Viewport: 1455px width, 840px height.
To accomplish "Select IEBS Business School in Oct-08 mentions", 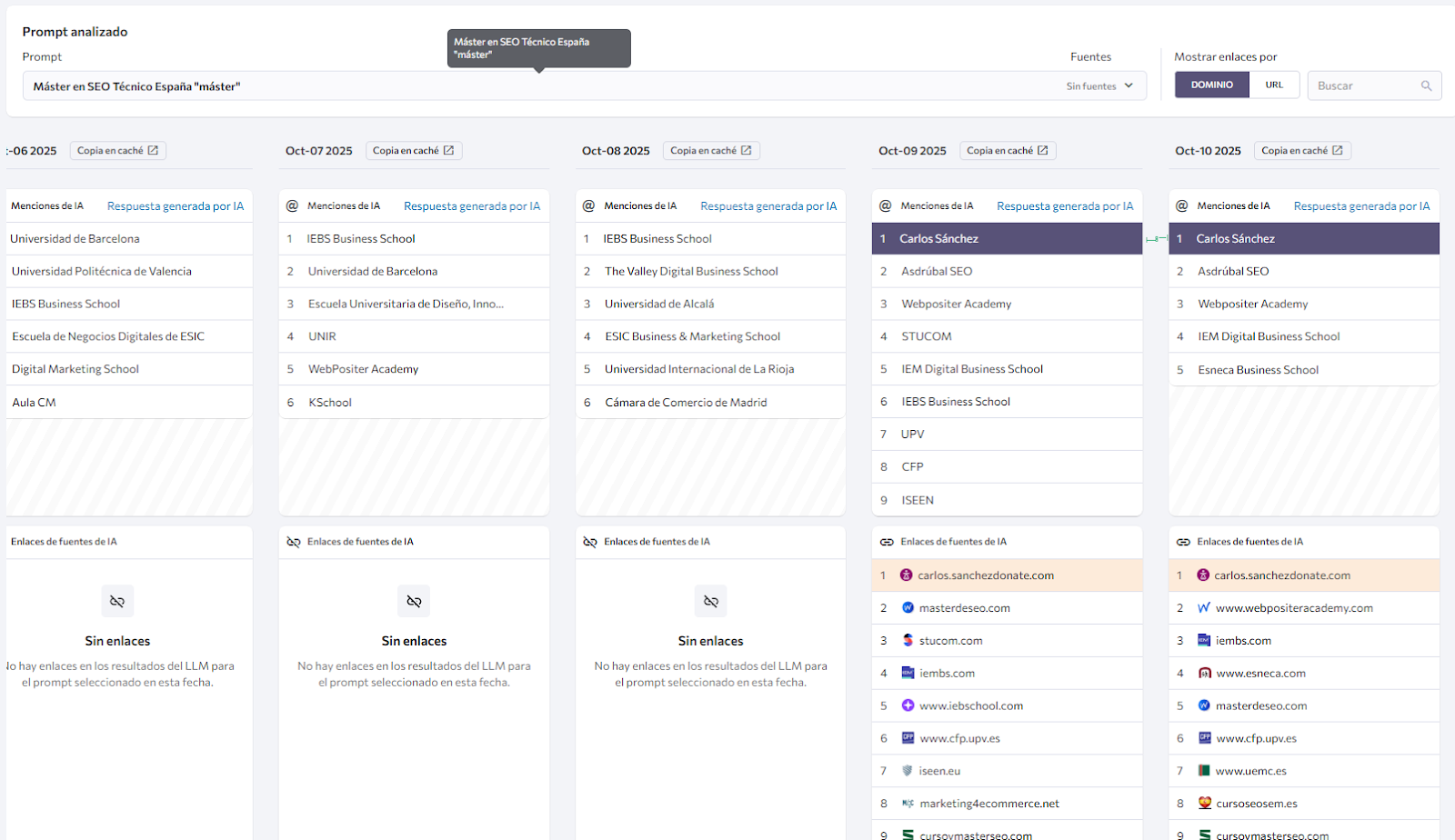I will click(x=657, y=239).
